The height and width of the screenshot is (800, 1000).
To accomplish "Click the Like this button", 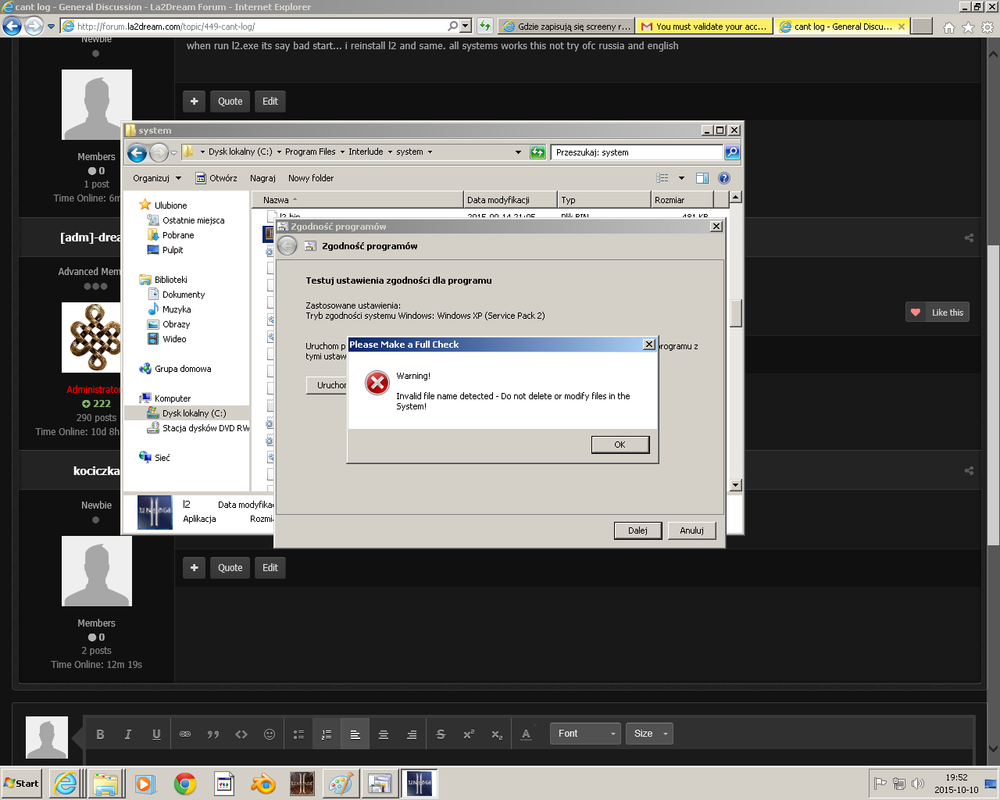I will (x=937, y=313).
